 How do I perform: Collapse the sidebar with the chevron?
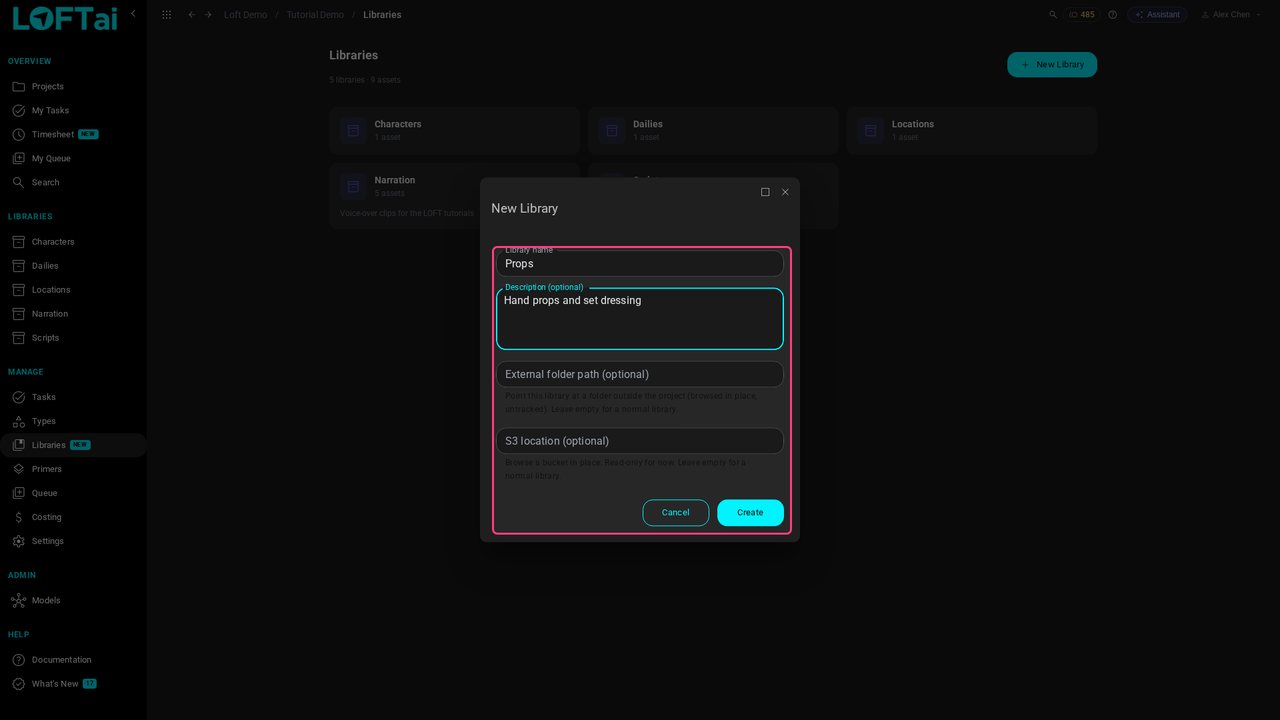[x=133, y=14]
